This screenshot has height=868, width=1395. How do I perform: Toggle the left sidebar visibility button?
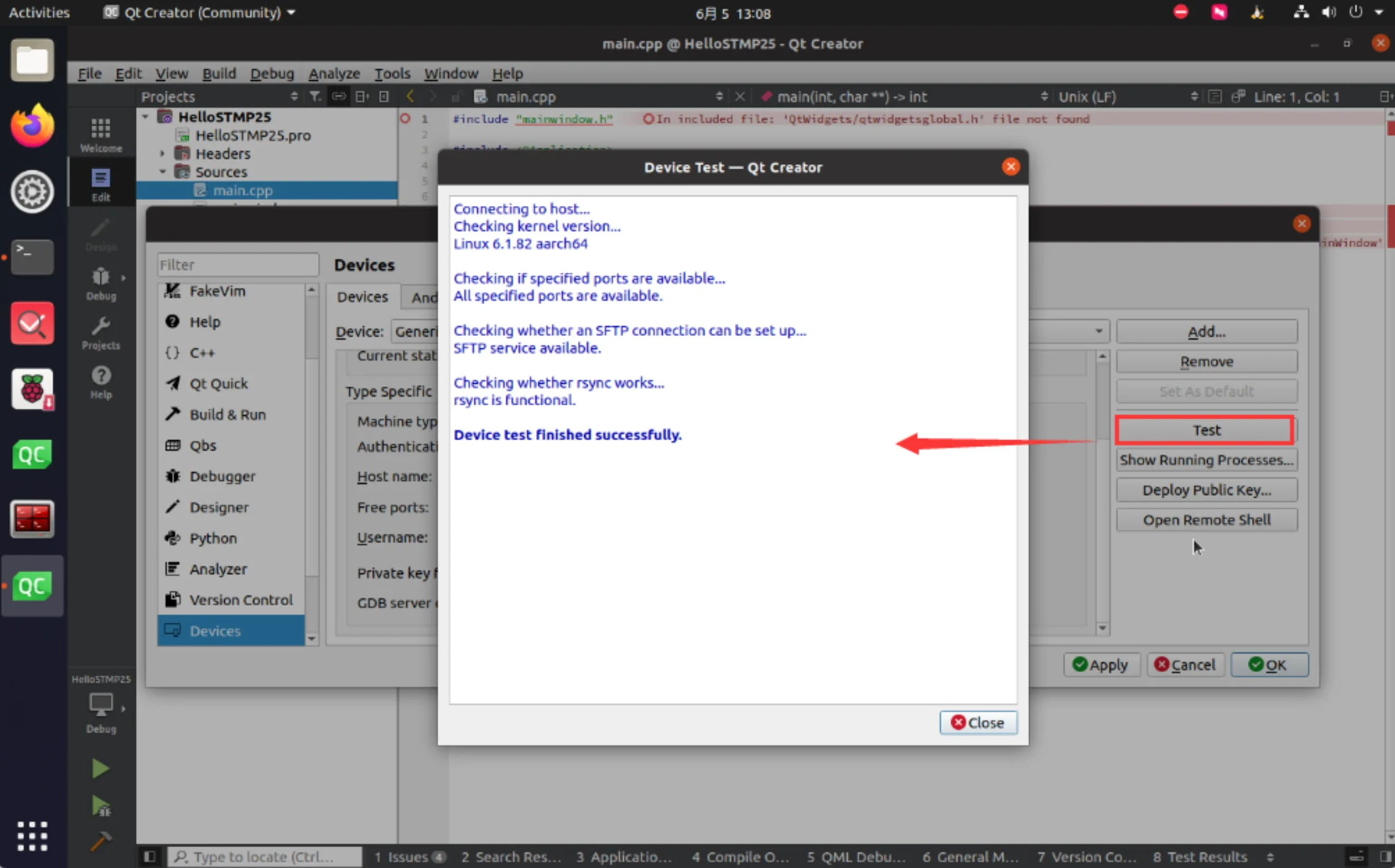click(149, 856)
